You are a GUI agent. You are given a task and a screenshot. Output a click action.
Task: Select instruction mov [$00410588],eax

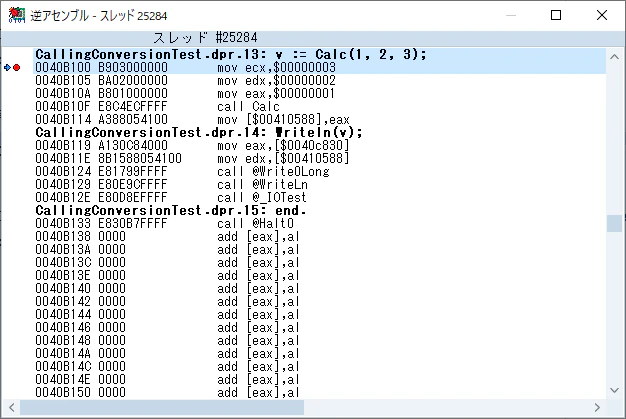coord(319,119)
